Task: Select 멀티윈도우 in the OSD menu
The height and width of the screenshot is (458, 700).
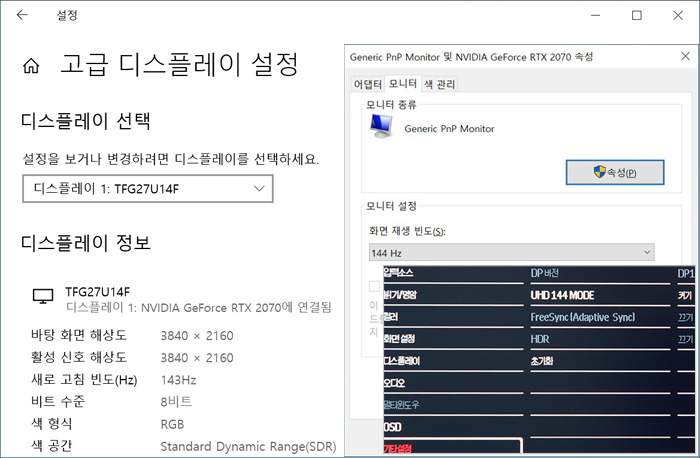Action: tap(401, 405)
